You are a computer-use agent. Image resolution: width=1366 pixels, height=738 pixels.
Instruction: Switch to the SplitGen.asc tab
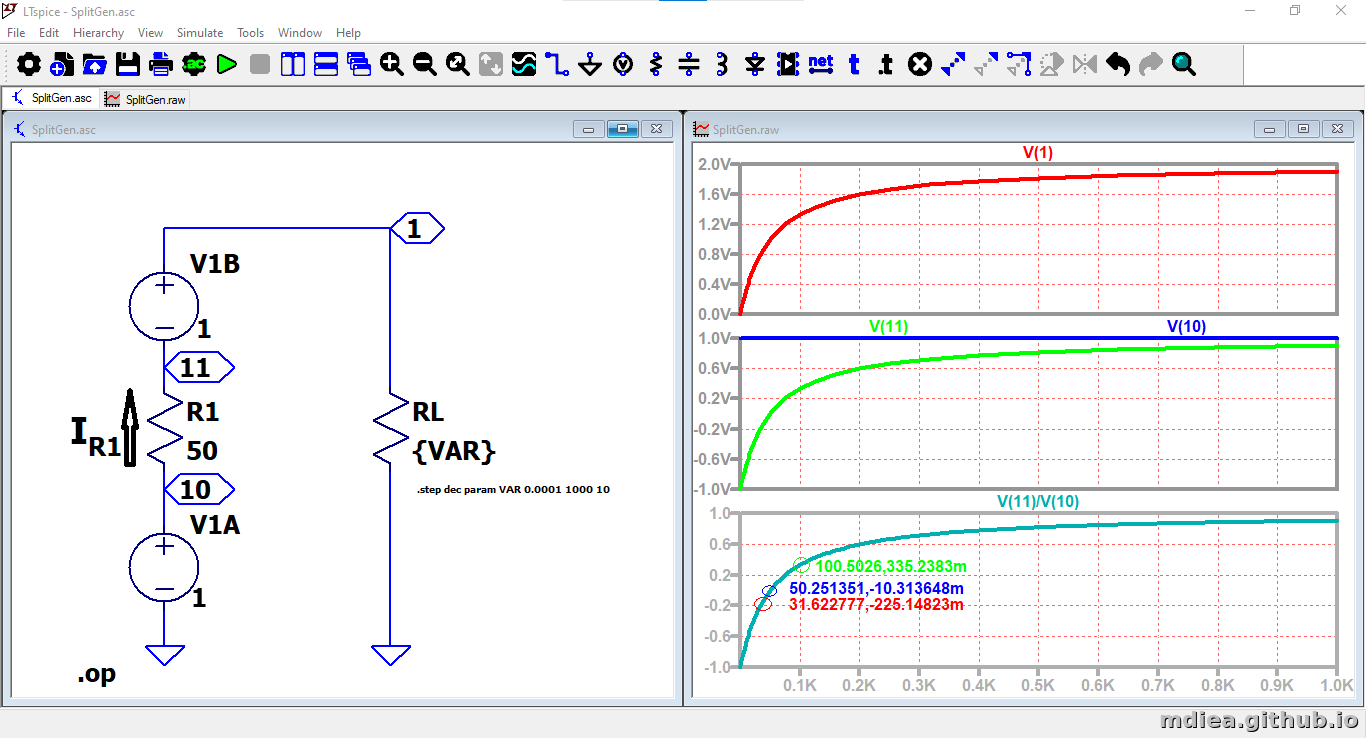[51, 98]
